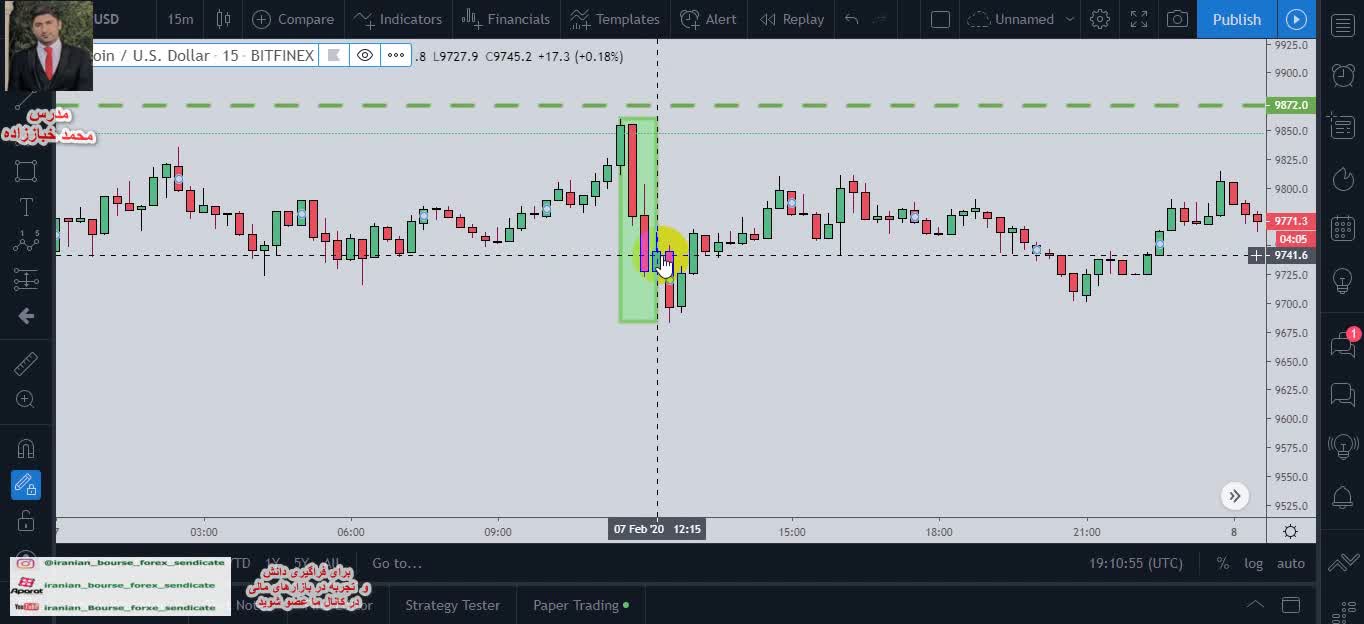
Task: Toggle auto scale on price axis
Action: click(x=1291, y=563)
